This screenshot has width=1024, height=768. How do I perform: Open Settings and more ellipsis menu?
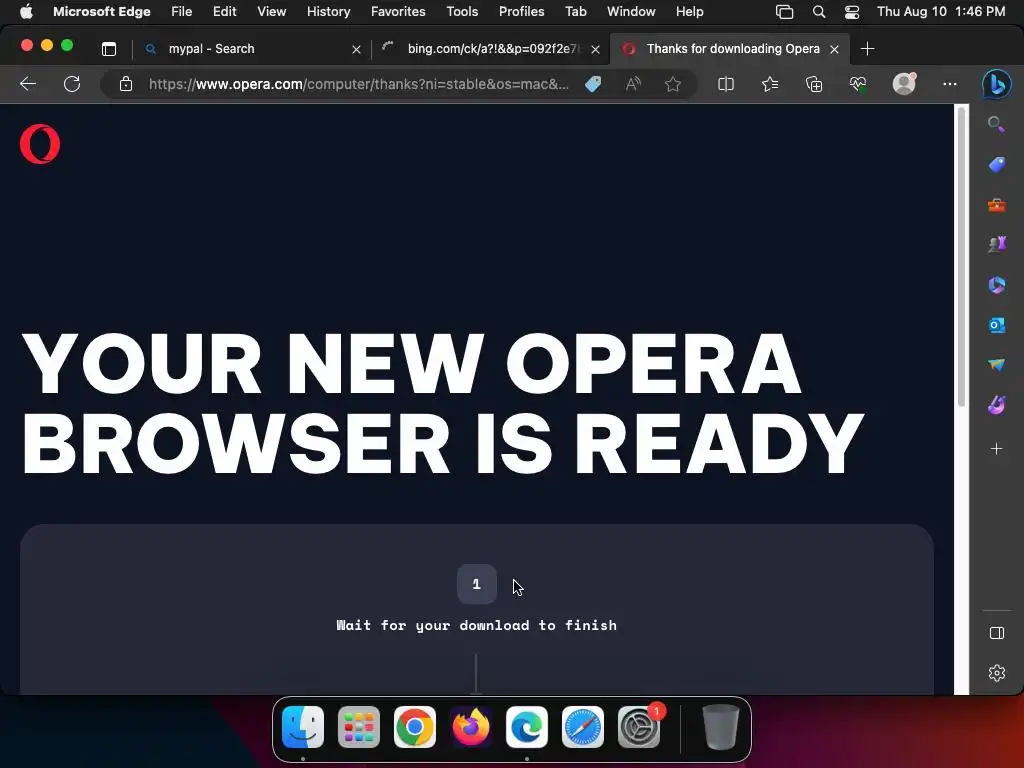click(950, 84)
